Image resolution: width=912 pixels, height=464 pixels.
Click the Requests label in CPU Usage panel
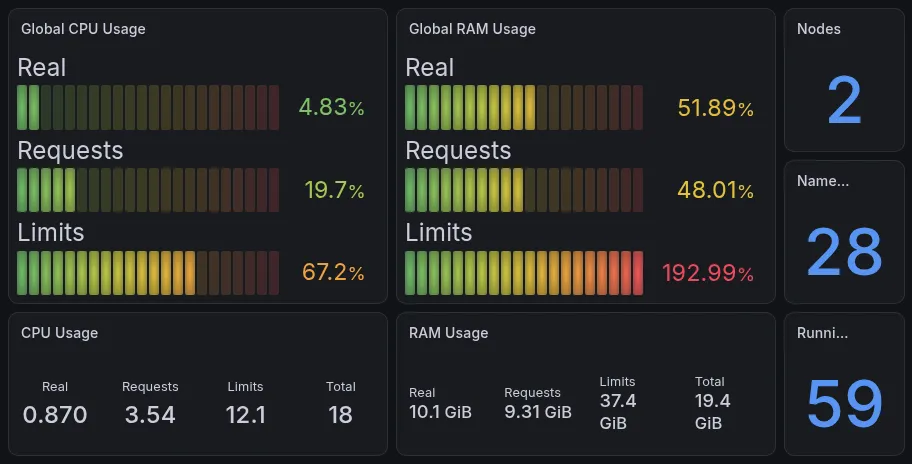click(150, 387)
